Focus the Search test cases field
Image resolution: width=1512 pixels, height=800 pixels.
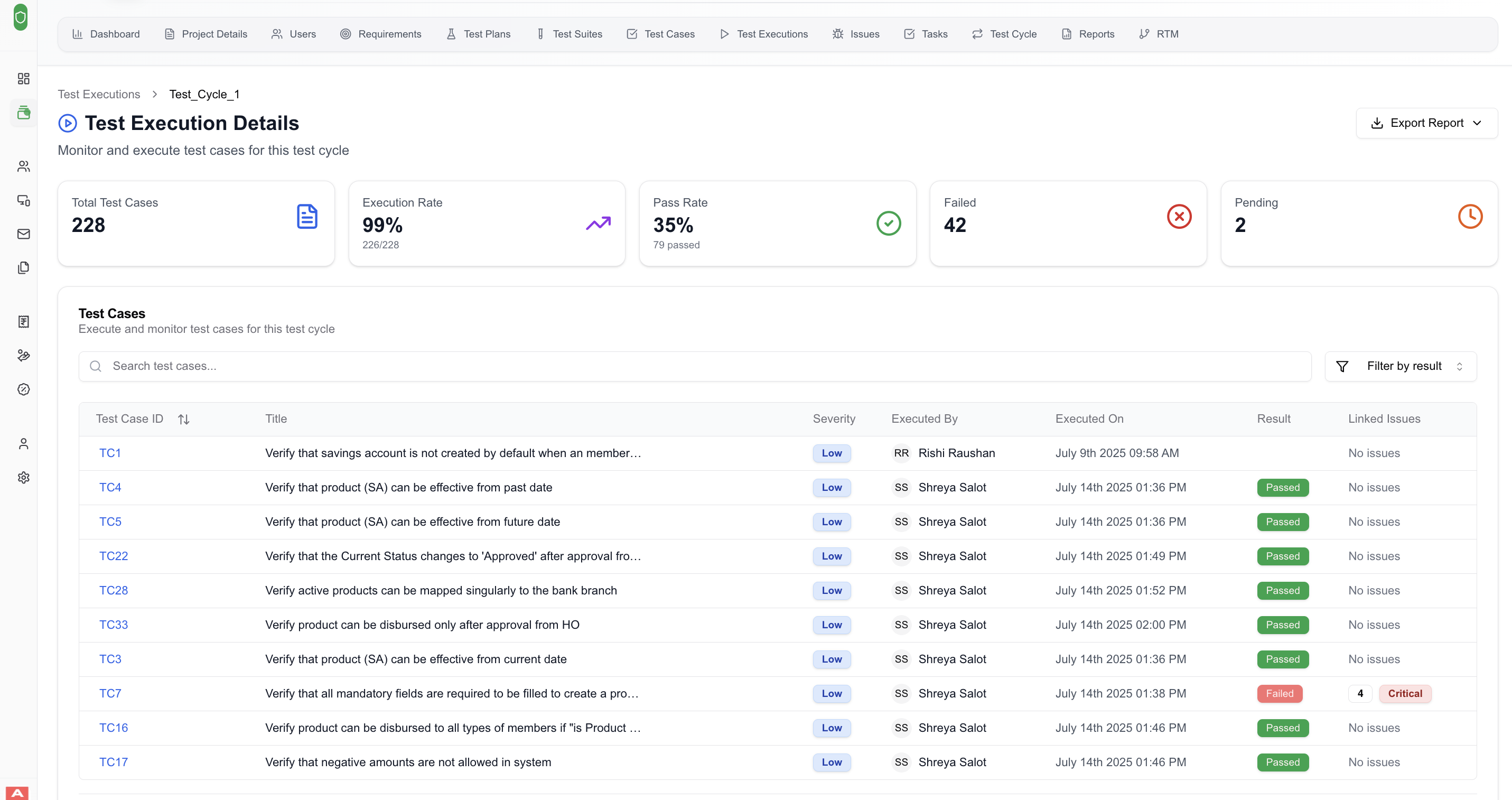[x=695, y=366]
